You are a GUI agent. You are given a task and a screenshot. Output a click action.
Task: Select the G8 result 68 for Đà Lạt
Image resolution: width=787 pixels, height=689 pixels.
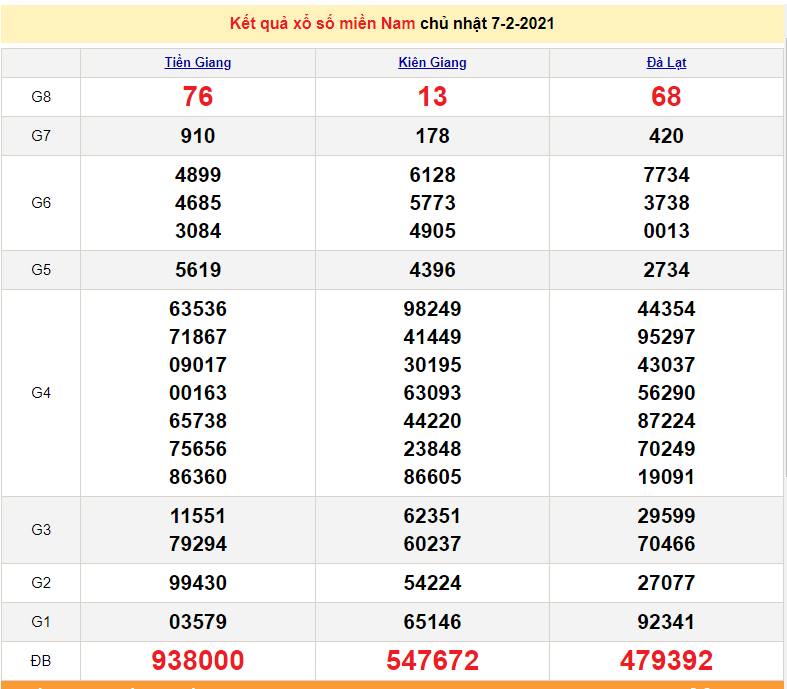click(x=666, y=97)
